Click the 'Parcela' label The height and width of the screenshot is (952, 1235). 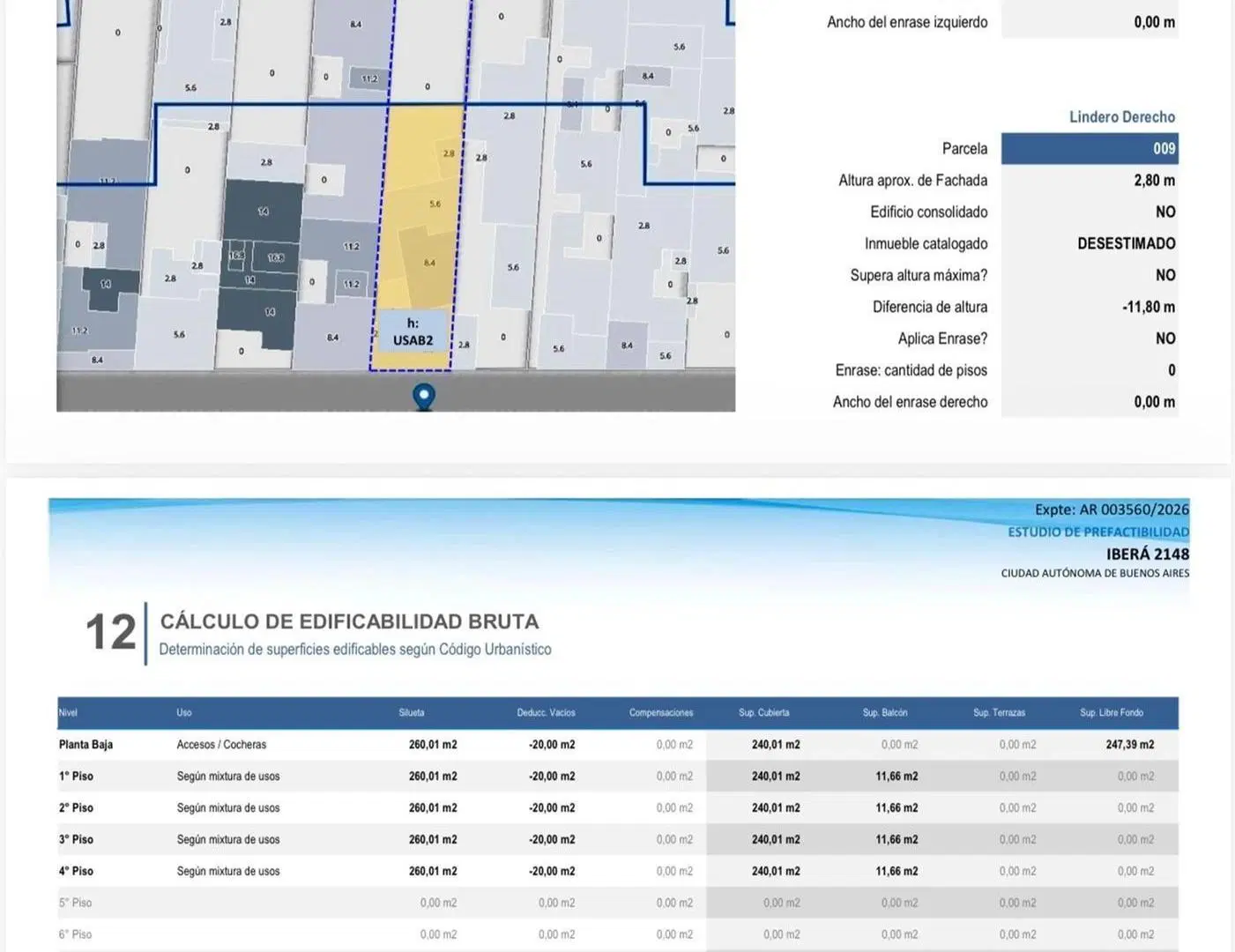coord(964,149)
